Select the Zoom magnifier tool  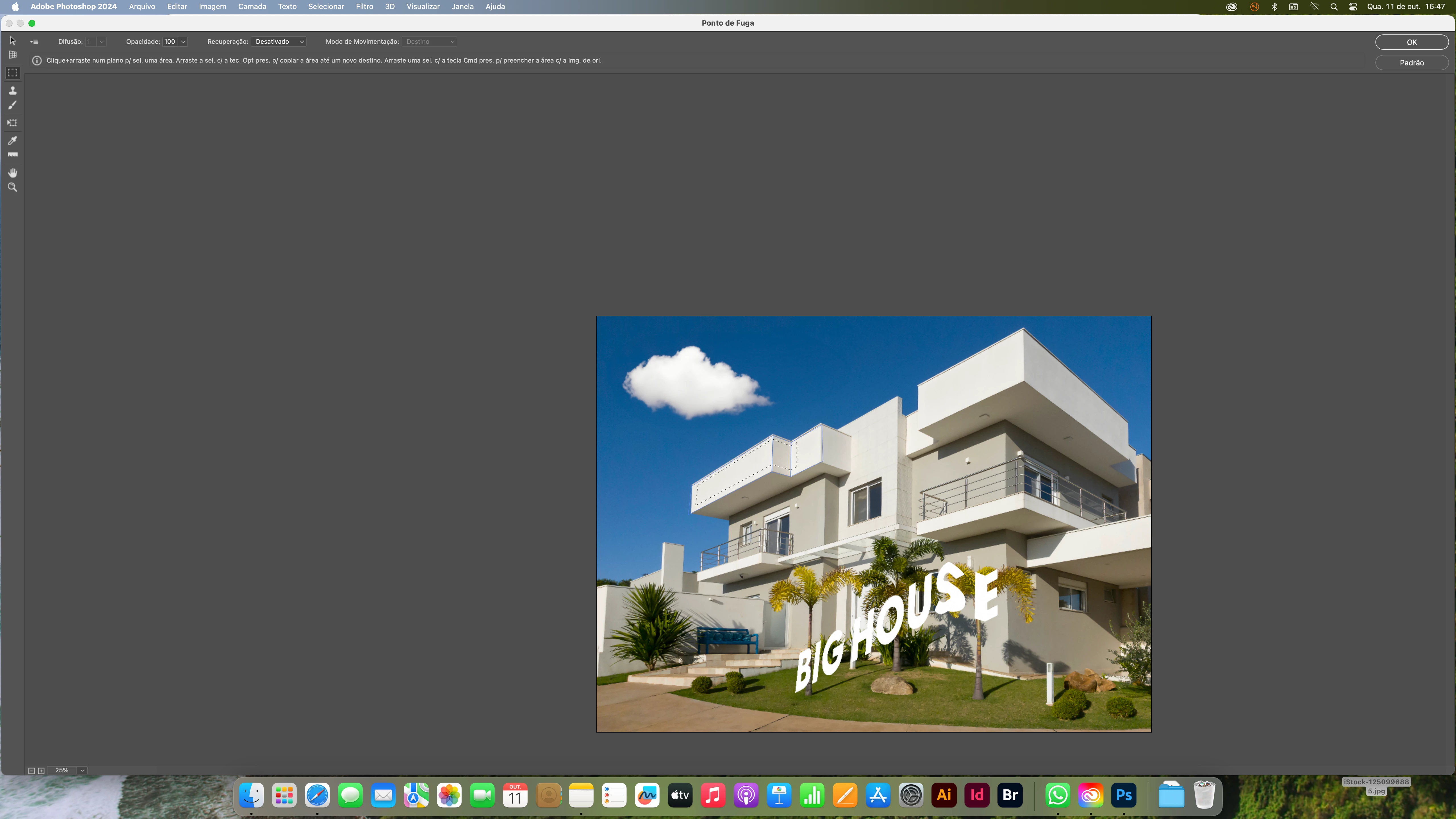(x=13, y=187)
